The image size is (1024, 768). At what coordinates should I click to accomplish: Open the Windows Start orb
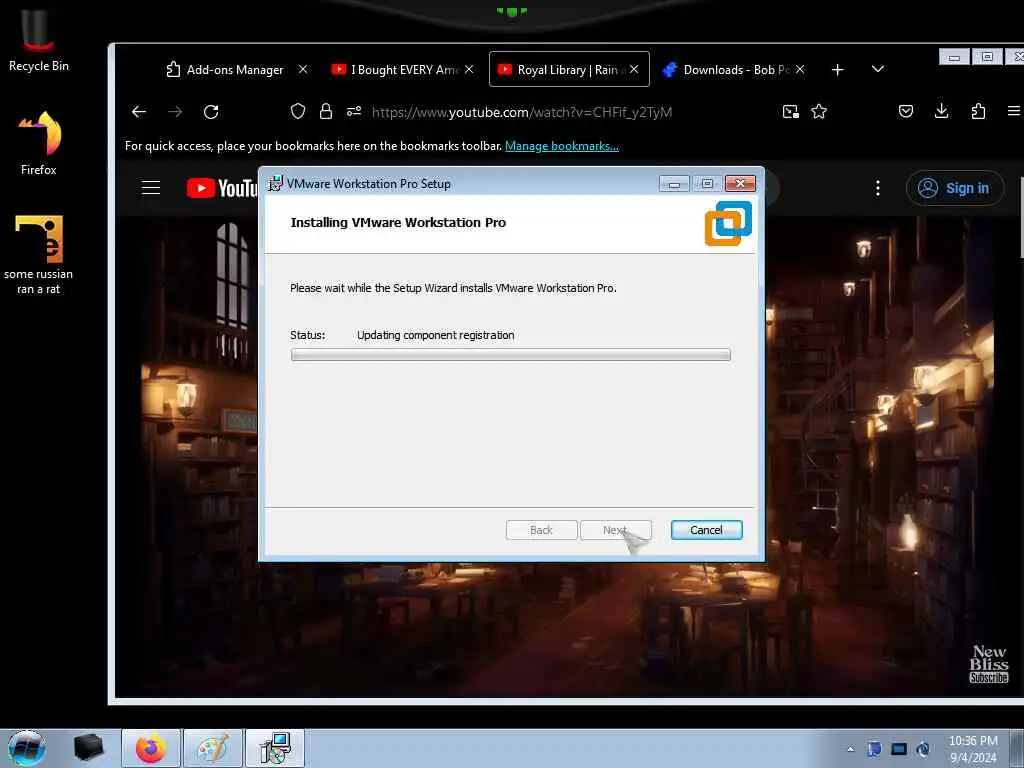pos(27,748)
